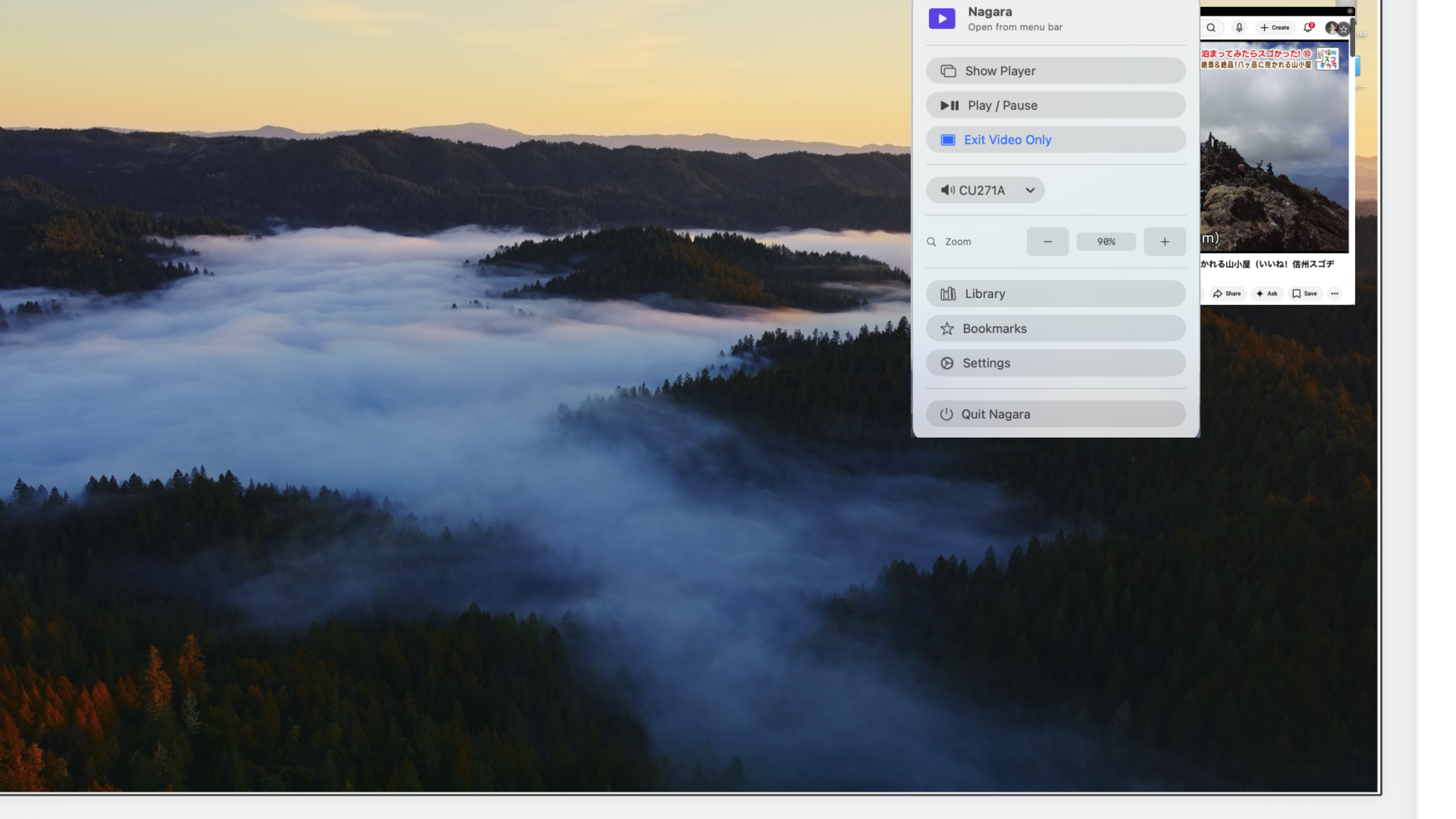This screenshot has width=1456, height=819.
Task: Click the Share button under the video
Action: (x=1227, y=293)
